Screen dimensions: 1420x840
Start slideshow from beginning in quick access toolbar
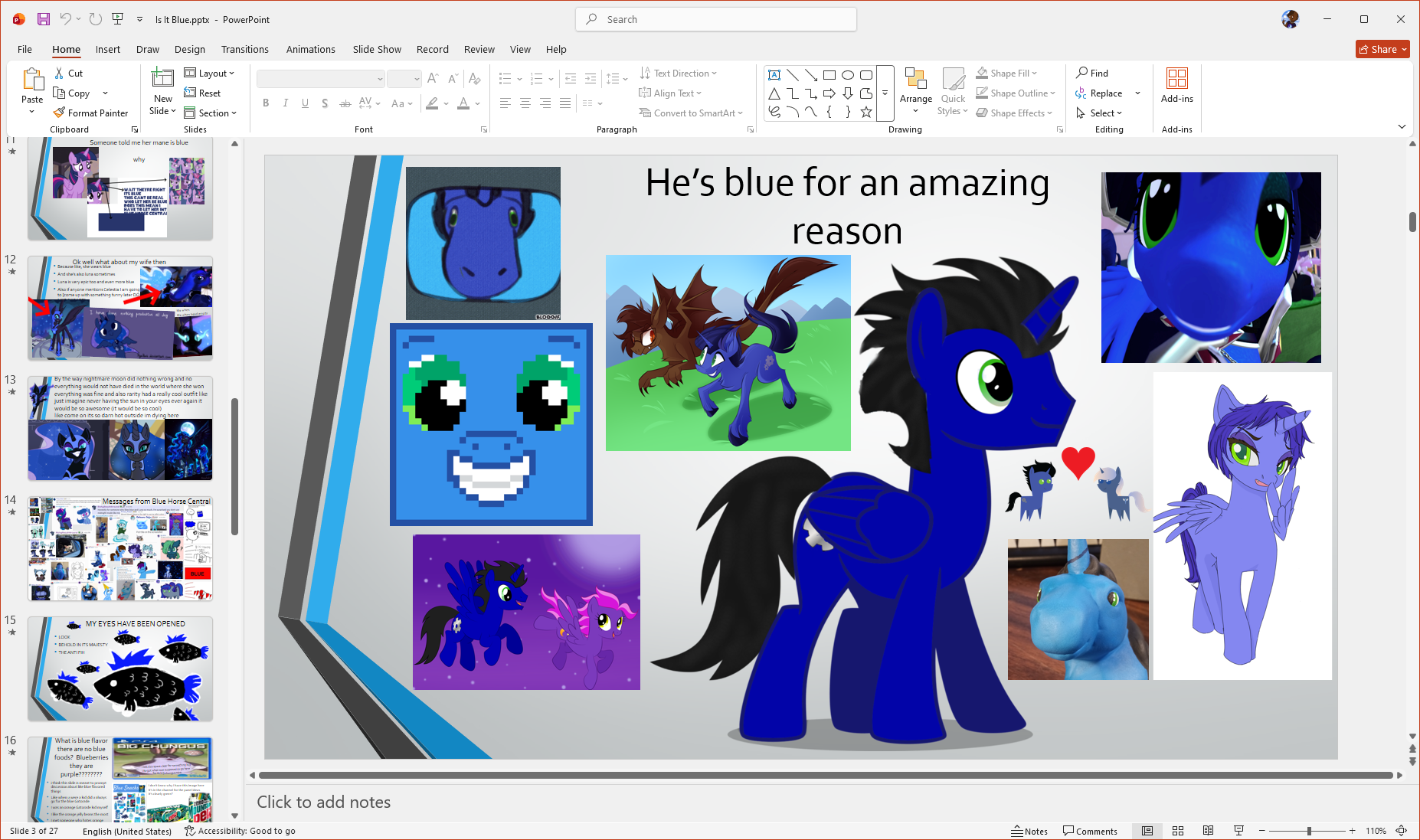[x=117, y=19]
